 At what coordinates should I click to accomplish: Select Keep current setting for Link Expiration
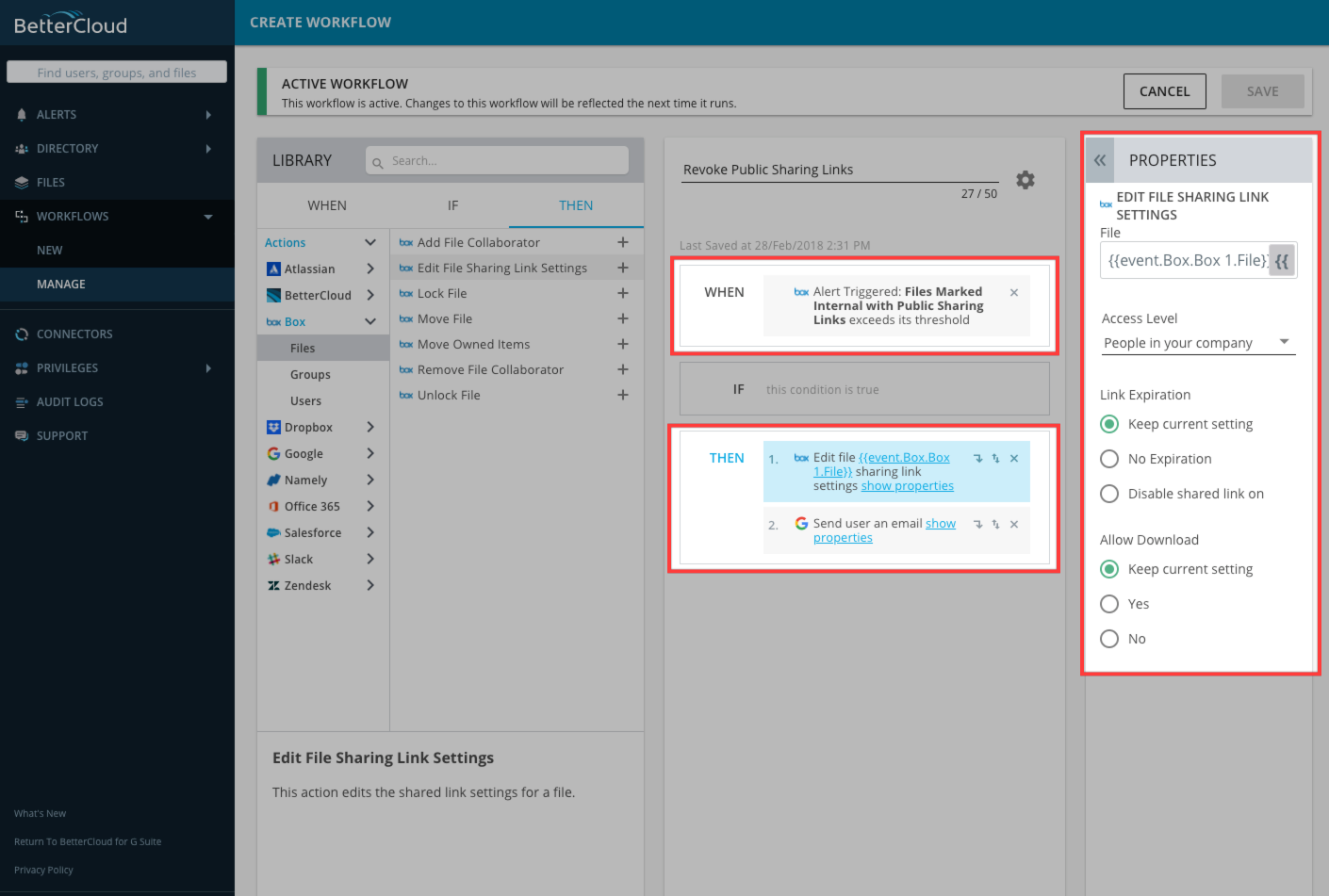tap(1109, 424)
